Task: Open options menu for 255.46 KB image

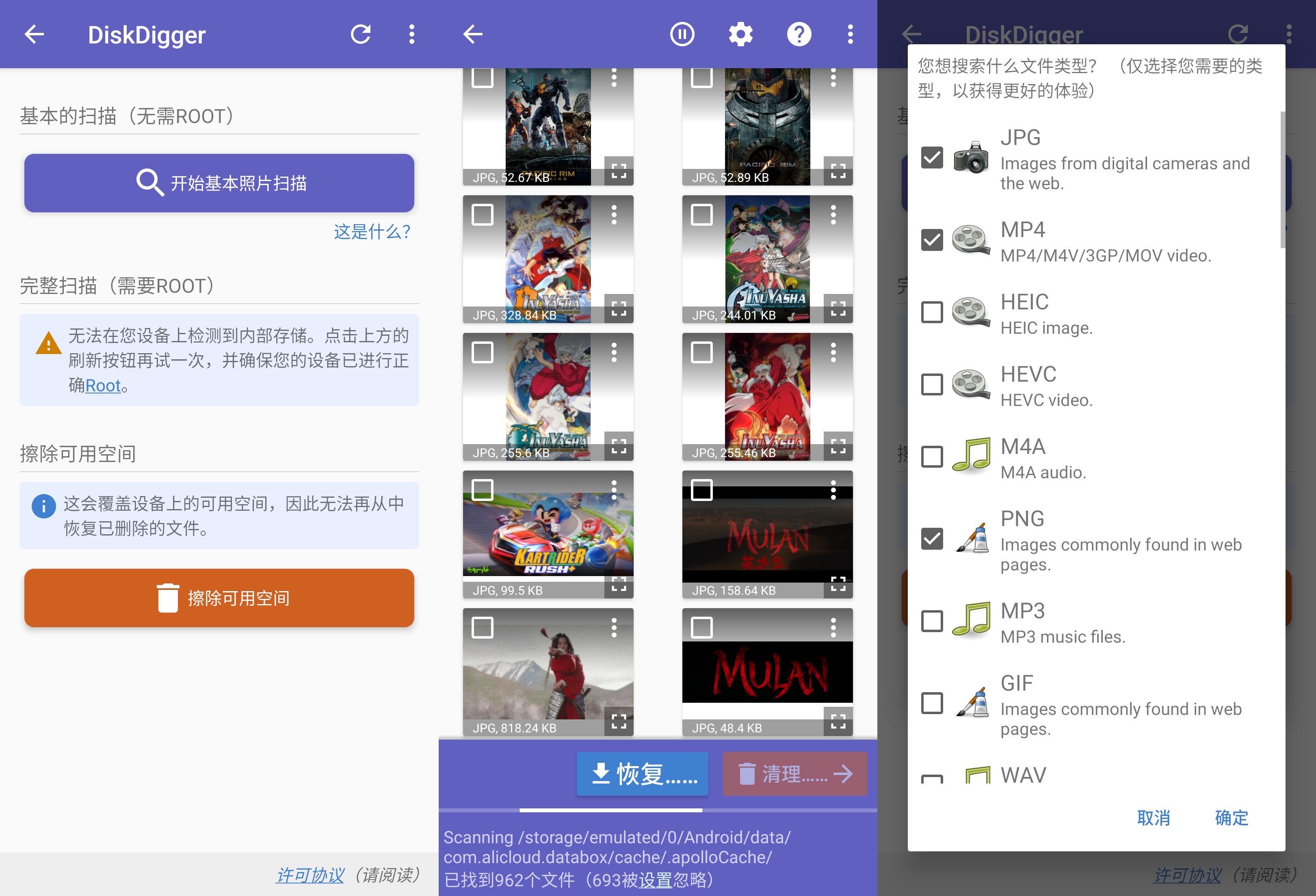Action: [x=833, y=353]
